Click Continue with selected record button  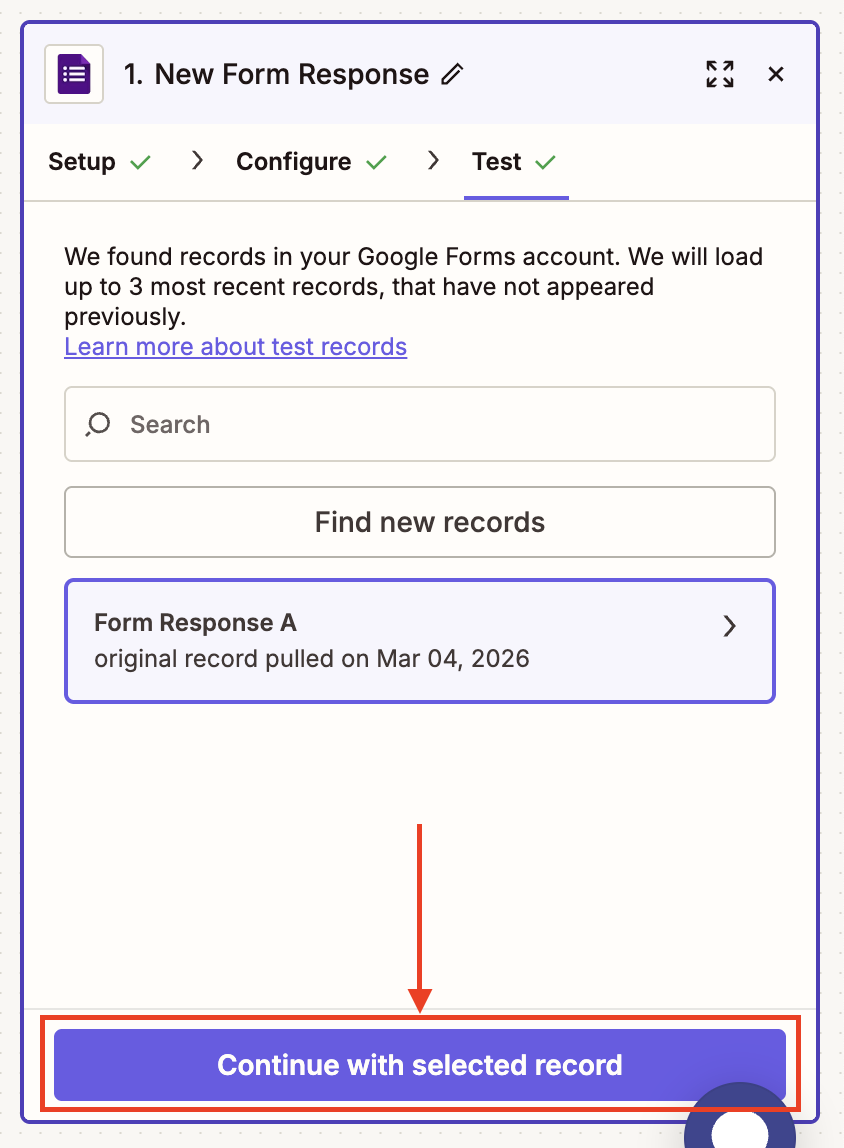point(420,1065)
